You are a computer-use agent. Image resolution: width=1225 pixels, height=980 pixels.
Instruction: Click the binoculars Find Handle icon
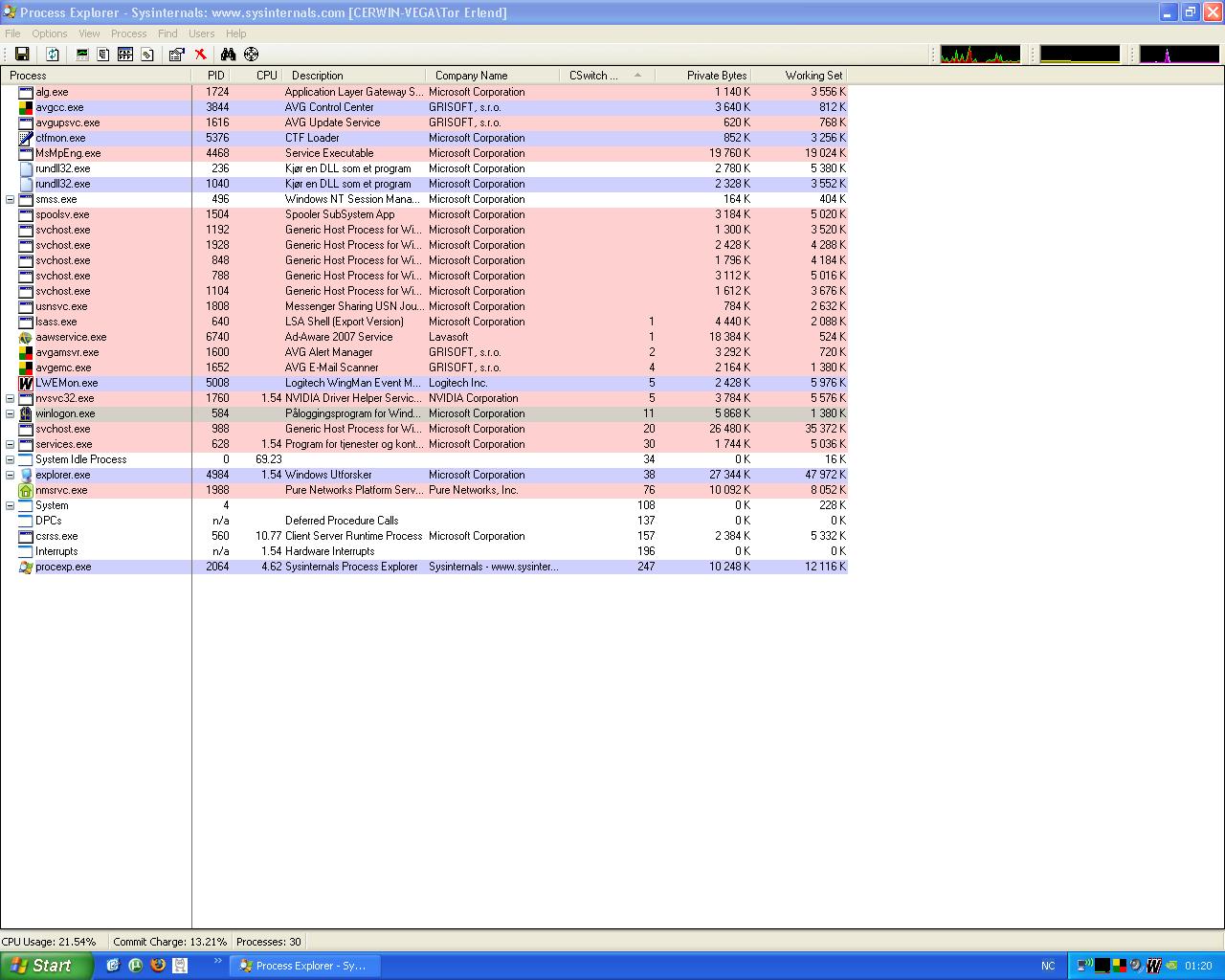click(228, 55)
